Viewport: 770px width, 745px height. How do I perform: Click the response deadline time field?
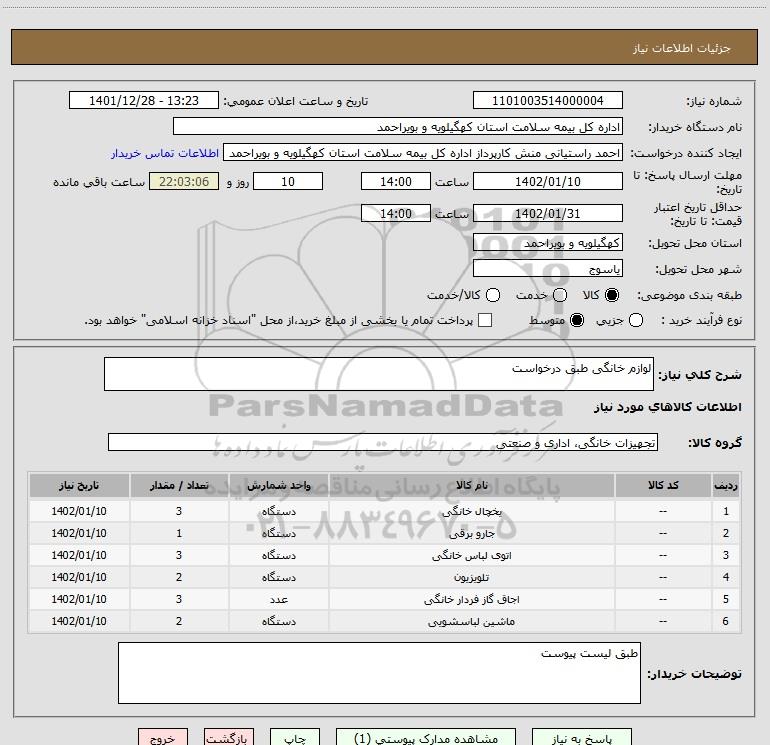(x=396, y=181)
